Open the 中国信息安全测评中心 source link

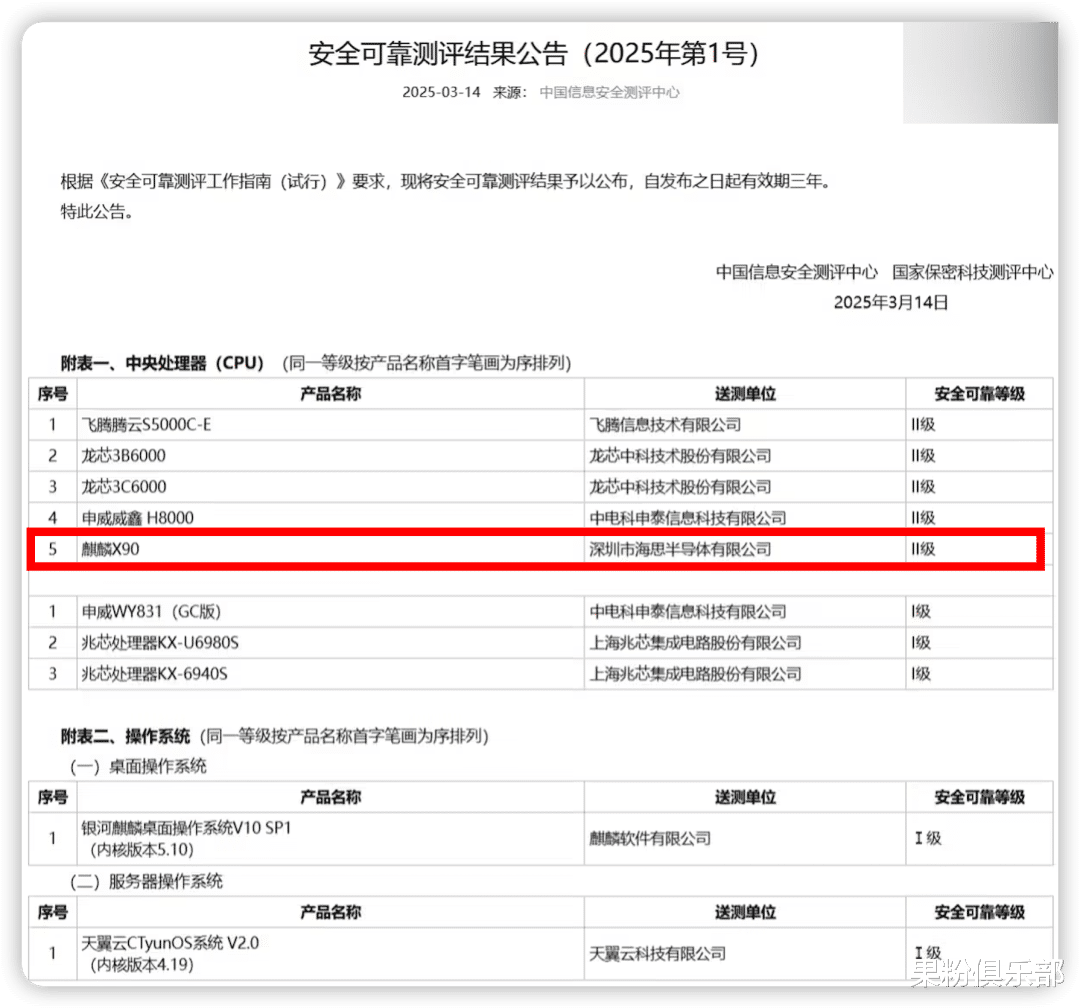tap(609, 92)
